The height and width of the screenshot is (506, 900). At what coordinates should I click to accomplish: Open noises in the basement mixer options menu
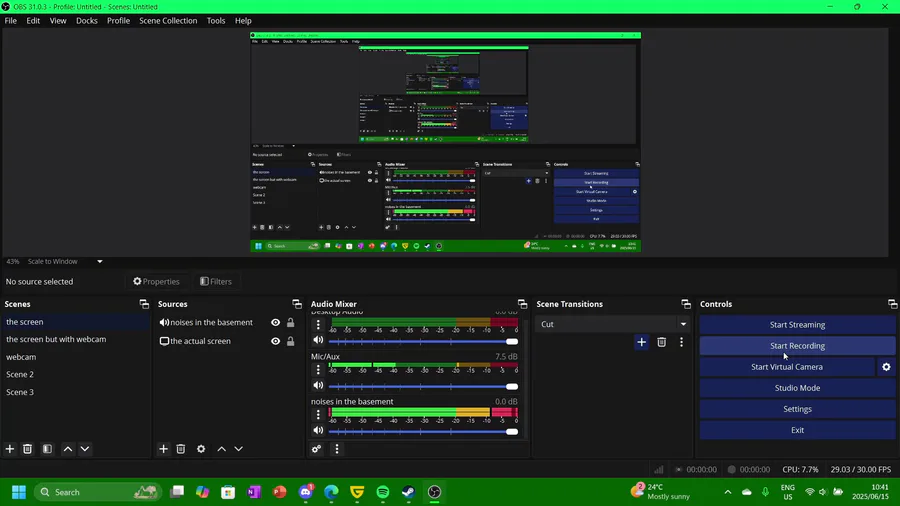pyautogui.click(x=319, y=414)
